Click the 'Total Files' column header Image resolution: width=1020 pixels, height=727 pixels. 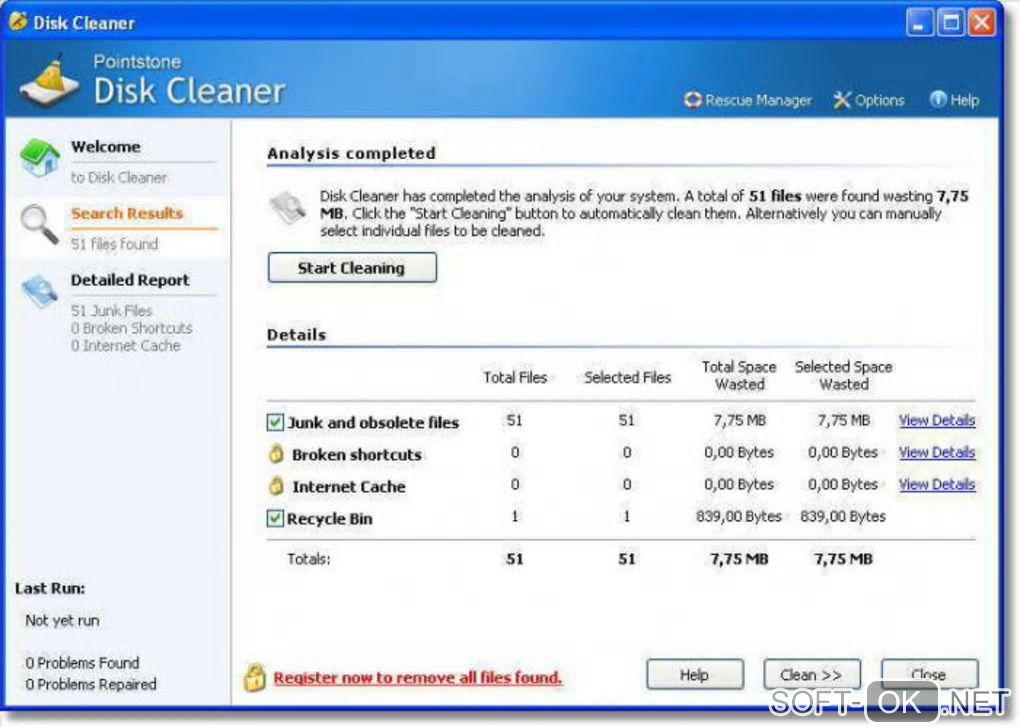[515, 378]
